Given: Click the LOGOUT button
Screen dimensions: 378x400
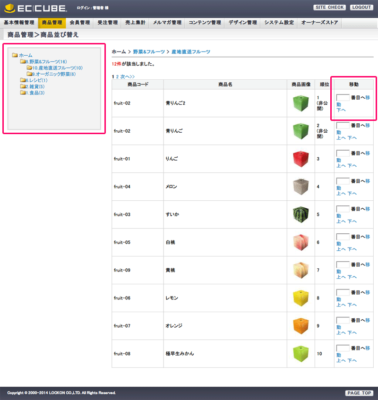Looking at the screenshot, I should 361,7.
